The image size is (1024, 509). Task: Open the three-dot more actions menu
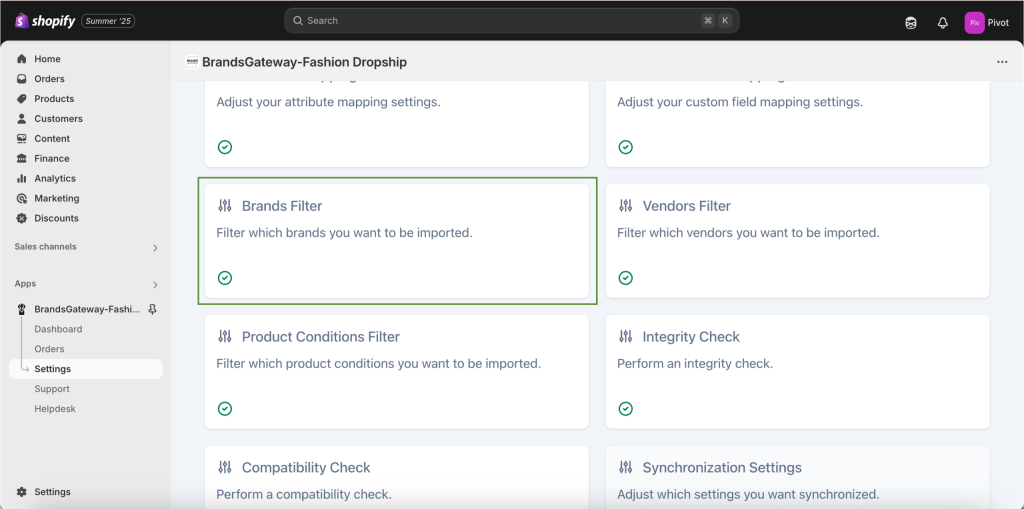(x=1002, y=62)
